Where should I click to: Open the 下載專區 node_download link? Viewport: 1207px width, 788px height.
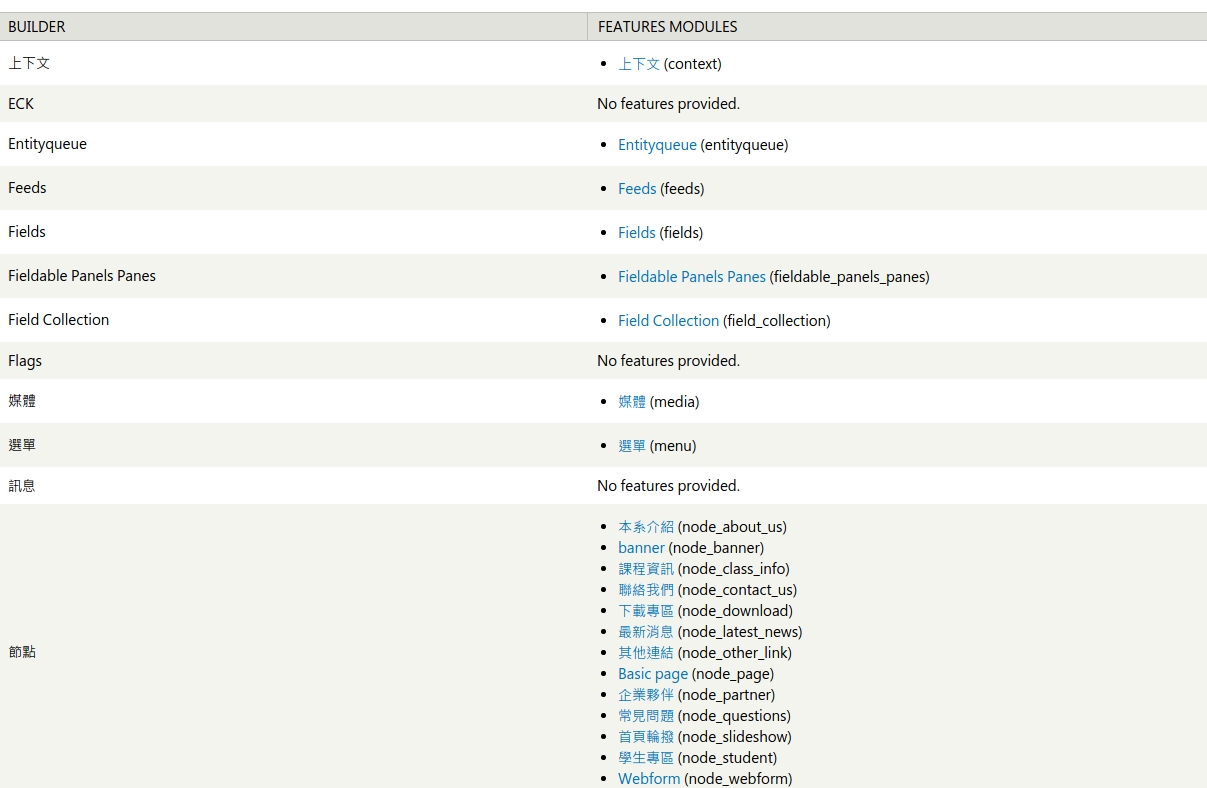tap(646, 611)
